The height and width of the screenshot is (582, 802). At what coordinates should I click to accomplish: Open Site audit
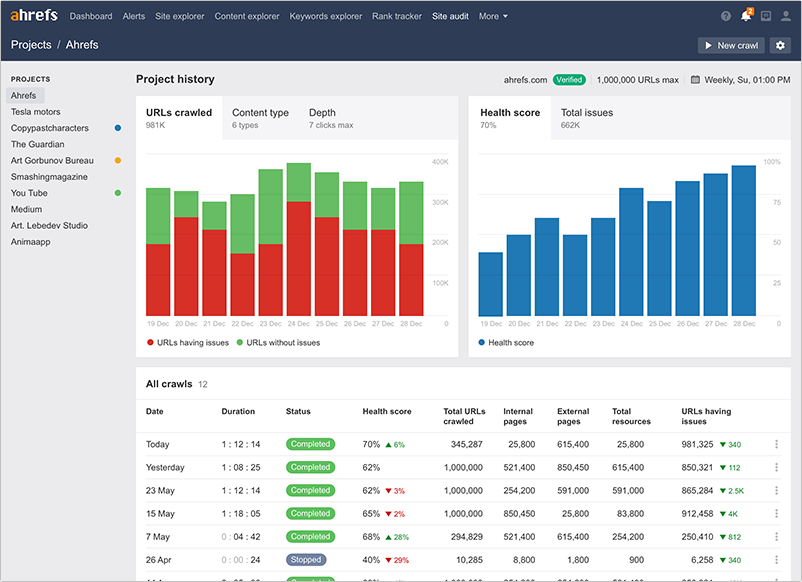pyautogui.click(x=450, y=16)
